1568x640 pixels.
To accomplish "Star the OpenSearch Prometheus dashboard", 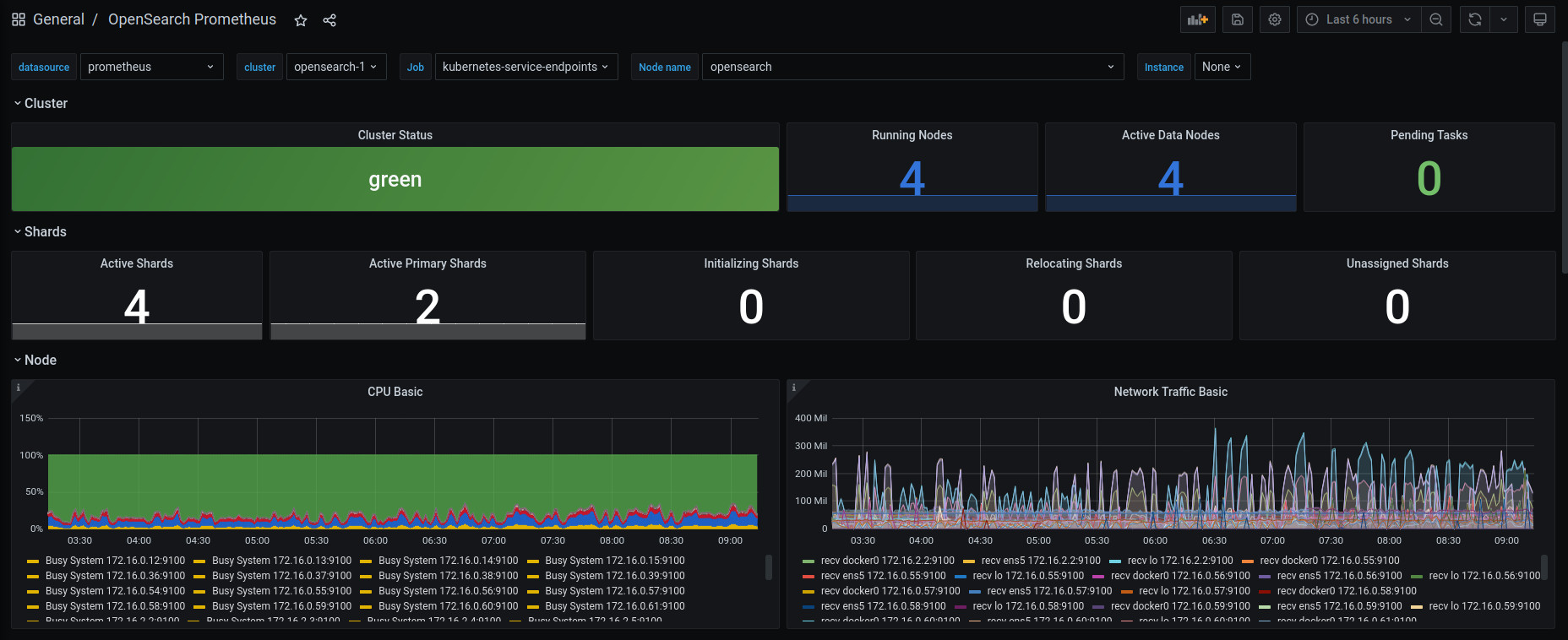I will (301, 20).
